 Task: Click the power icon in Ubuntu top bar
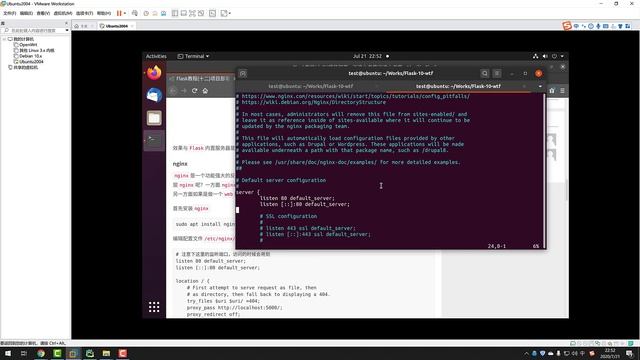554,56
